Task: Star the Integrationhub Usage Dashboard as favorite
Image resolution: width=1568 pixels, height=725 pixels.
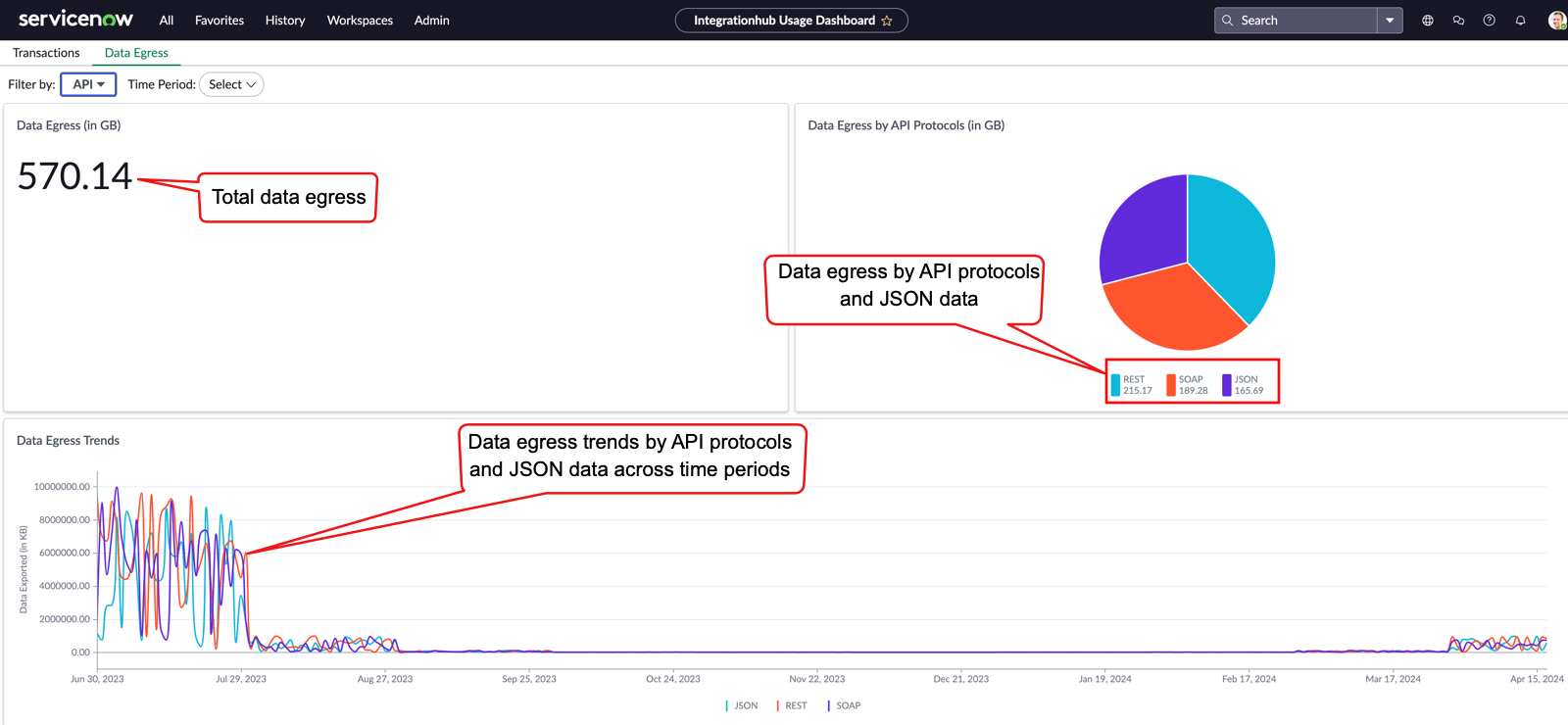Action: click(887, 21)
